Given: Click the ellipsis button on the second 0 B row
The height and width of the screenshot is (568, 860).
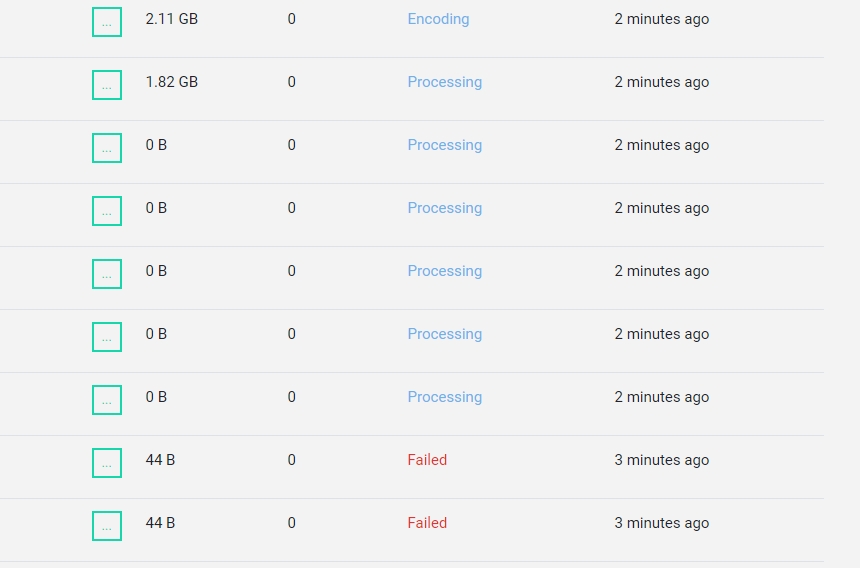Looking at the screenshot, I should pyautogui.click(x=107, y=211).
